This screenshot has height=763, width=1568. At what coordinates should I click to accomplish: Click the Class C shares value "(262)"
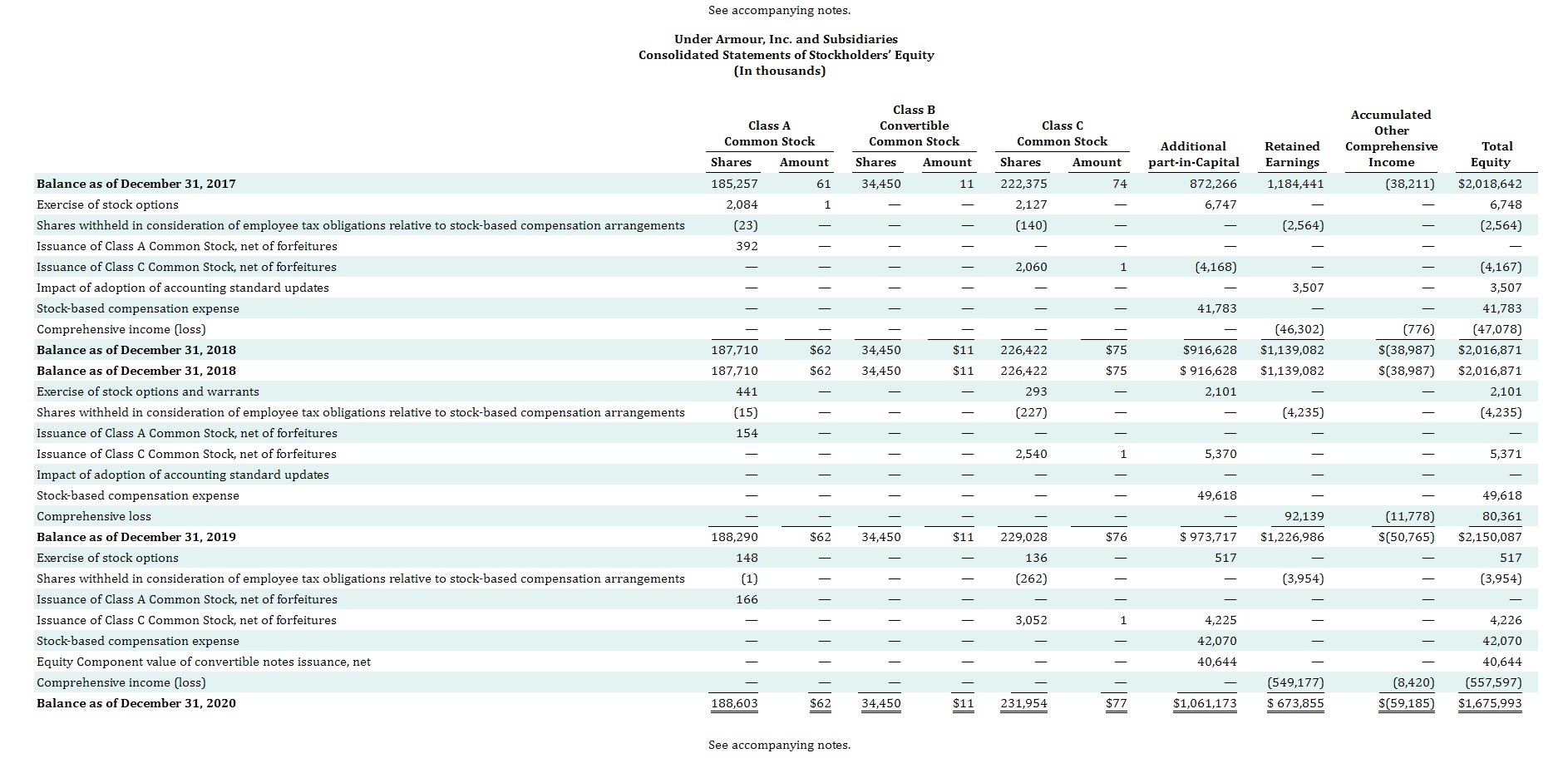click(1031, 578)
